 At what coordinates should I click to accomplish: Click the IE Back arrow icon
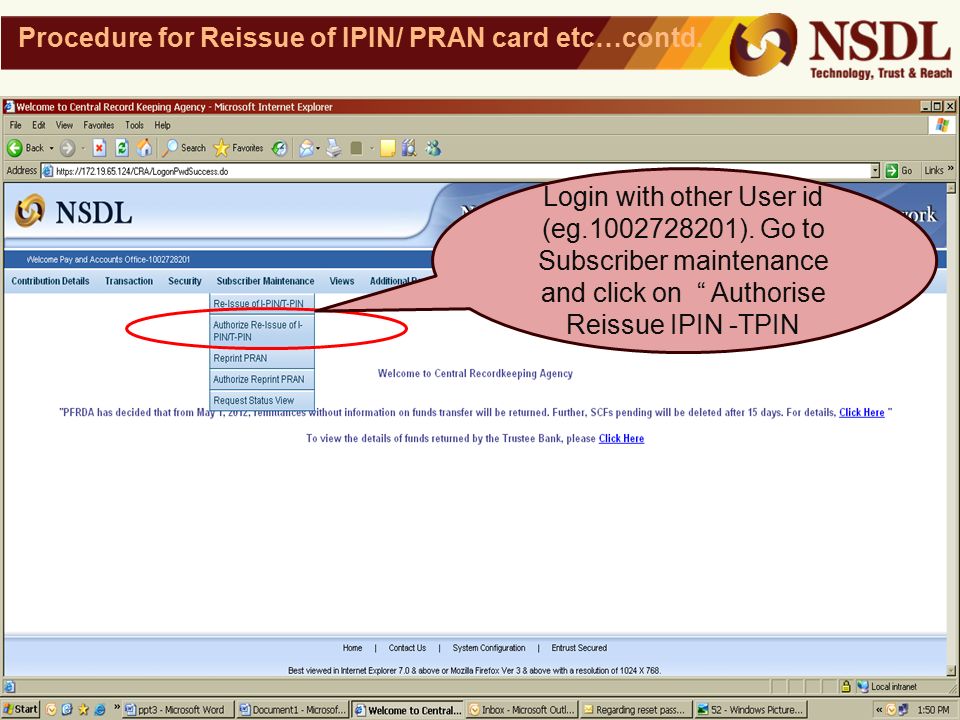pos(15,148)
